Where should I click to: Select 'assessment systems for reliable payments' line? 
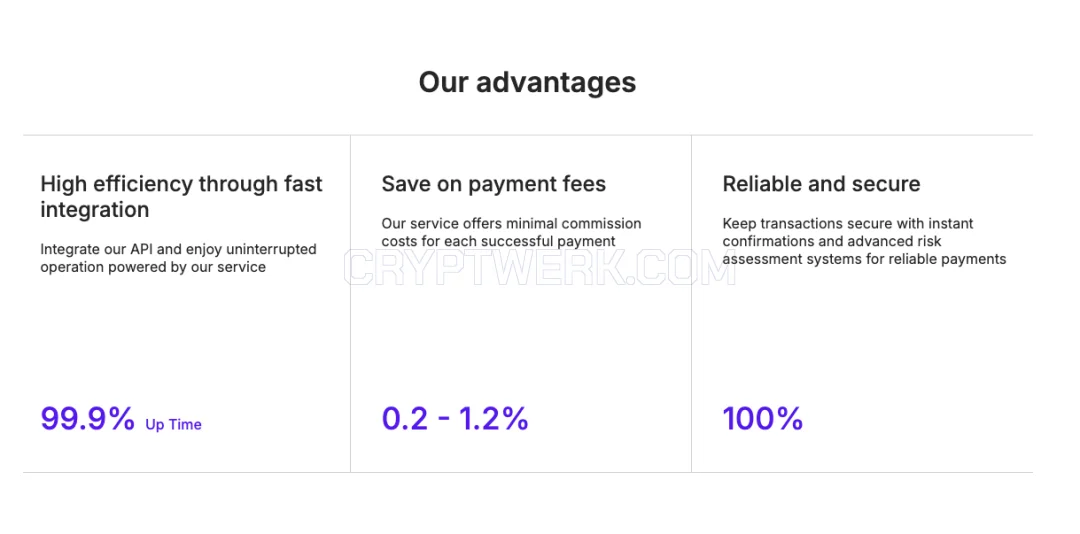[864, 259]
